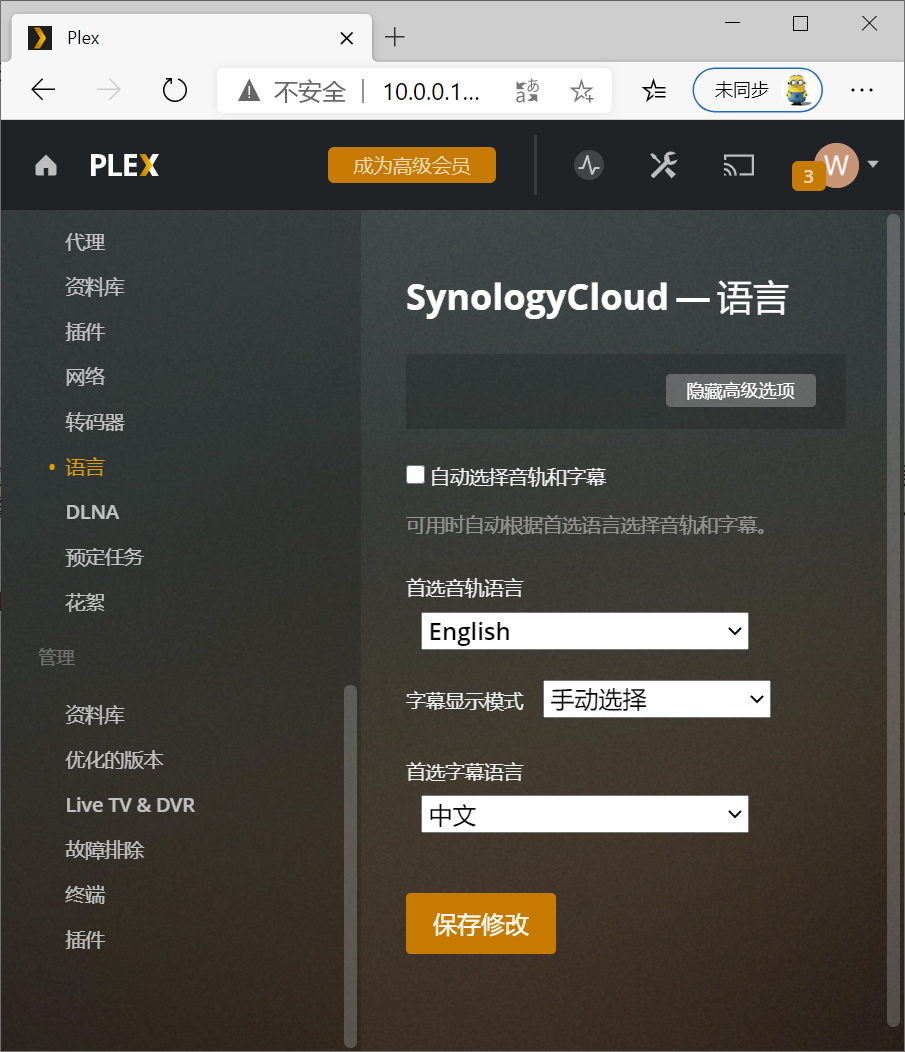Image resolution: width=905 pixels, height=1052 pixels.
Task: Open the W user avatar
Action: click(837, 165)
